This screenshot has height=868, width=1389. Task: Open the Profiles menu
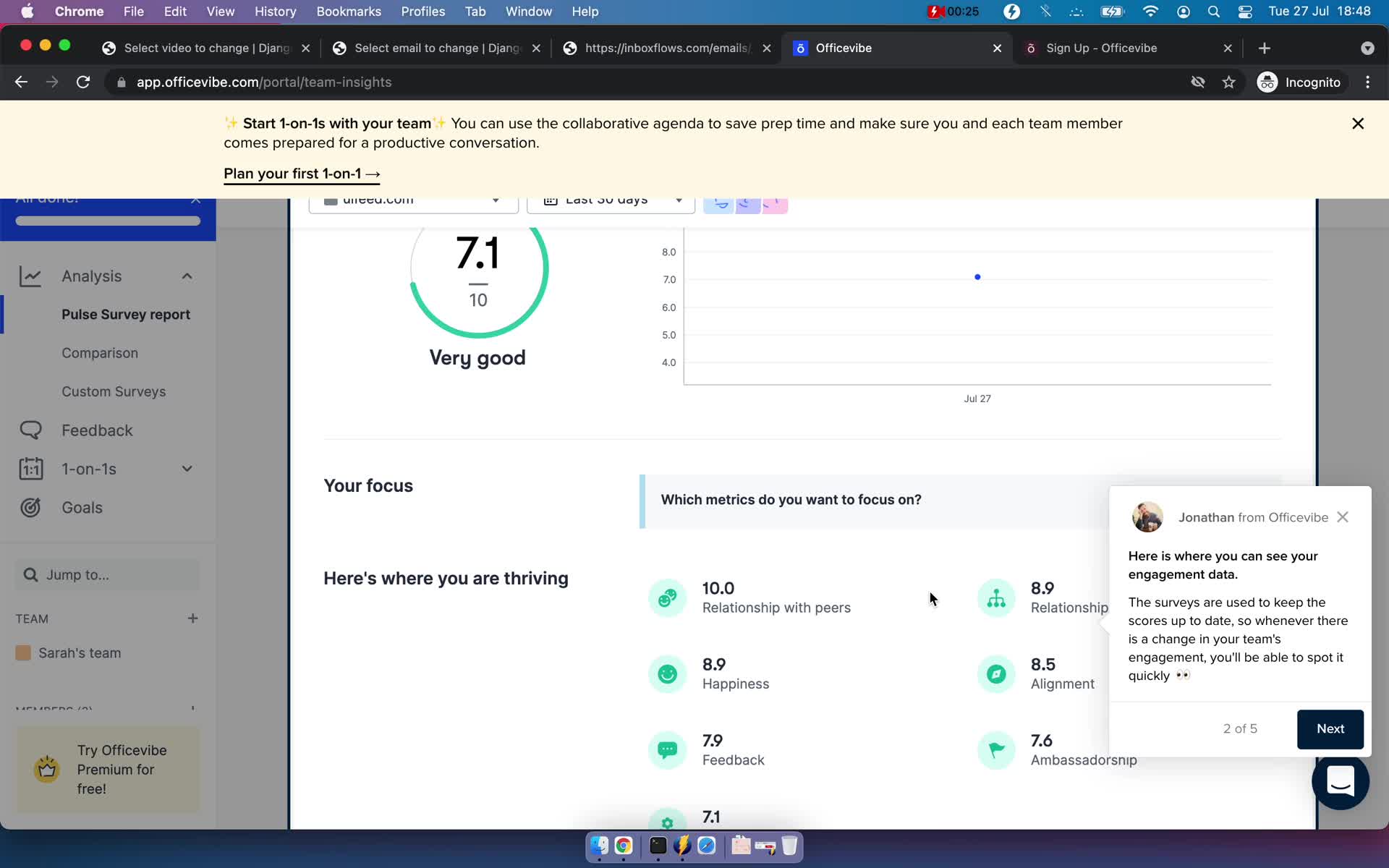[422, 12]
